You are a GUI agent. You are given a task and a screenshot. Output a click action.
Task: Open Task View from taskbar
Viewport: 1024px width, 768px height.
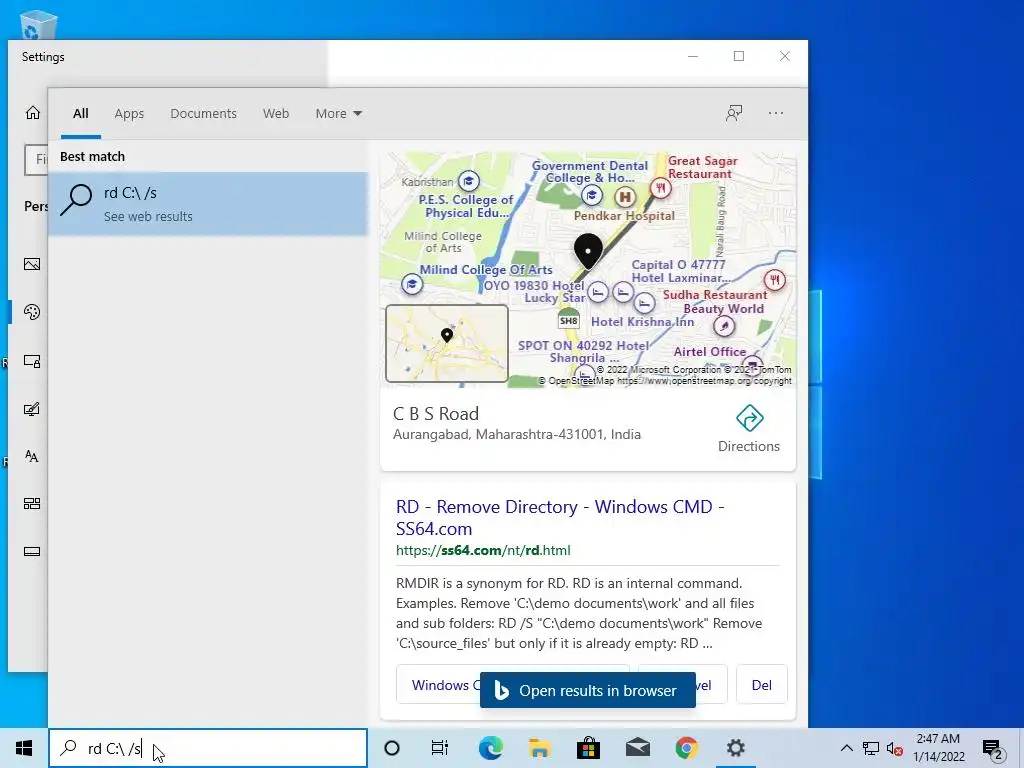[x=440, y=748]
